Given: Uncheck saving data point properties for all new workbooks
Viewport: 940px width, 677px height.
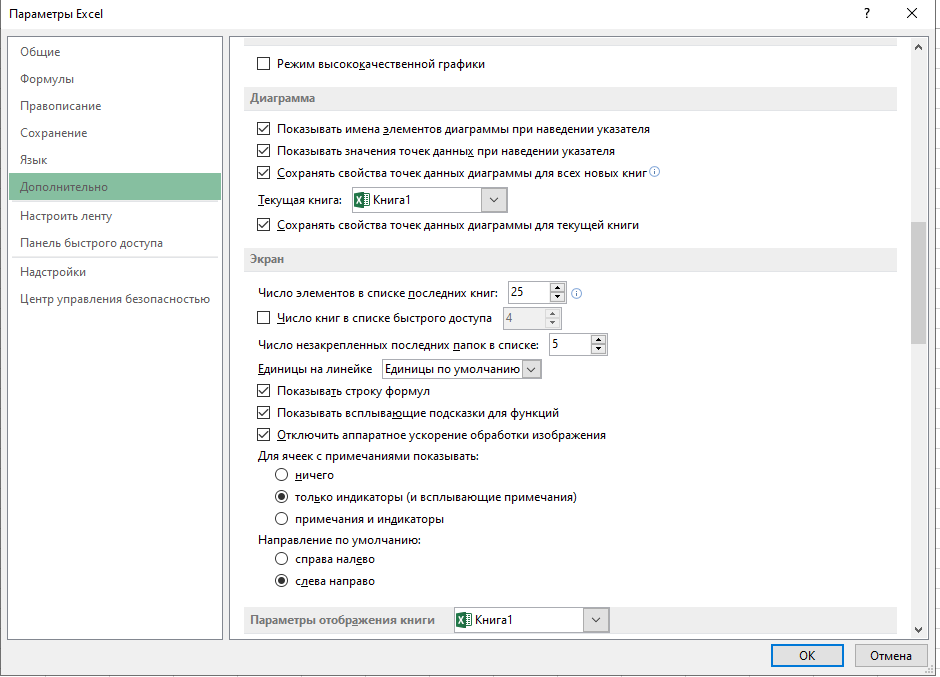Looking at the screenshot, I should 263,173.
